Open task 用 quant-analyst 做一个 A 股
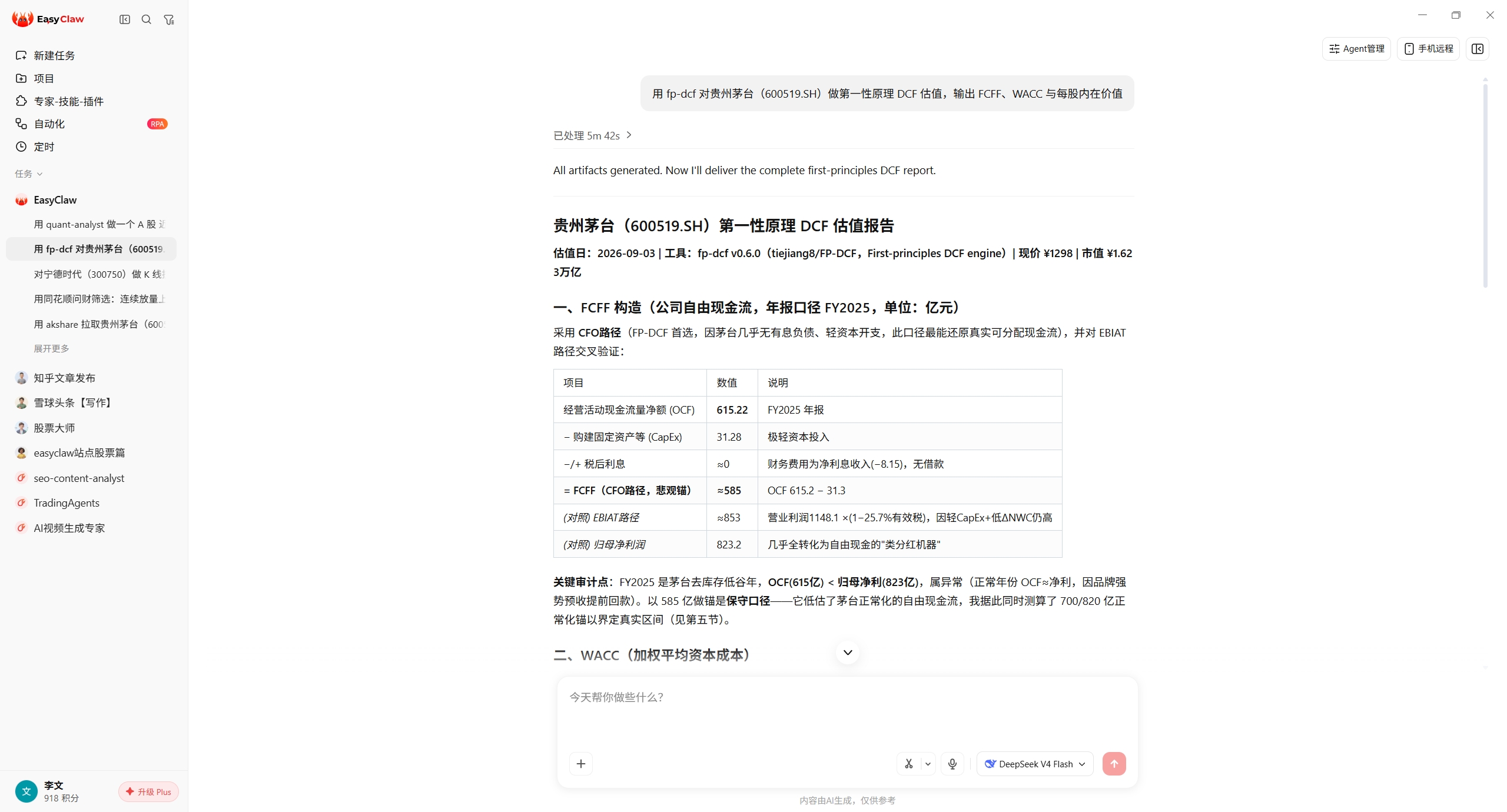This screenshot has height=812, width=1507. pyautogui.click(x=91, y=224)
